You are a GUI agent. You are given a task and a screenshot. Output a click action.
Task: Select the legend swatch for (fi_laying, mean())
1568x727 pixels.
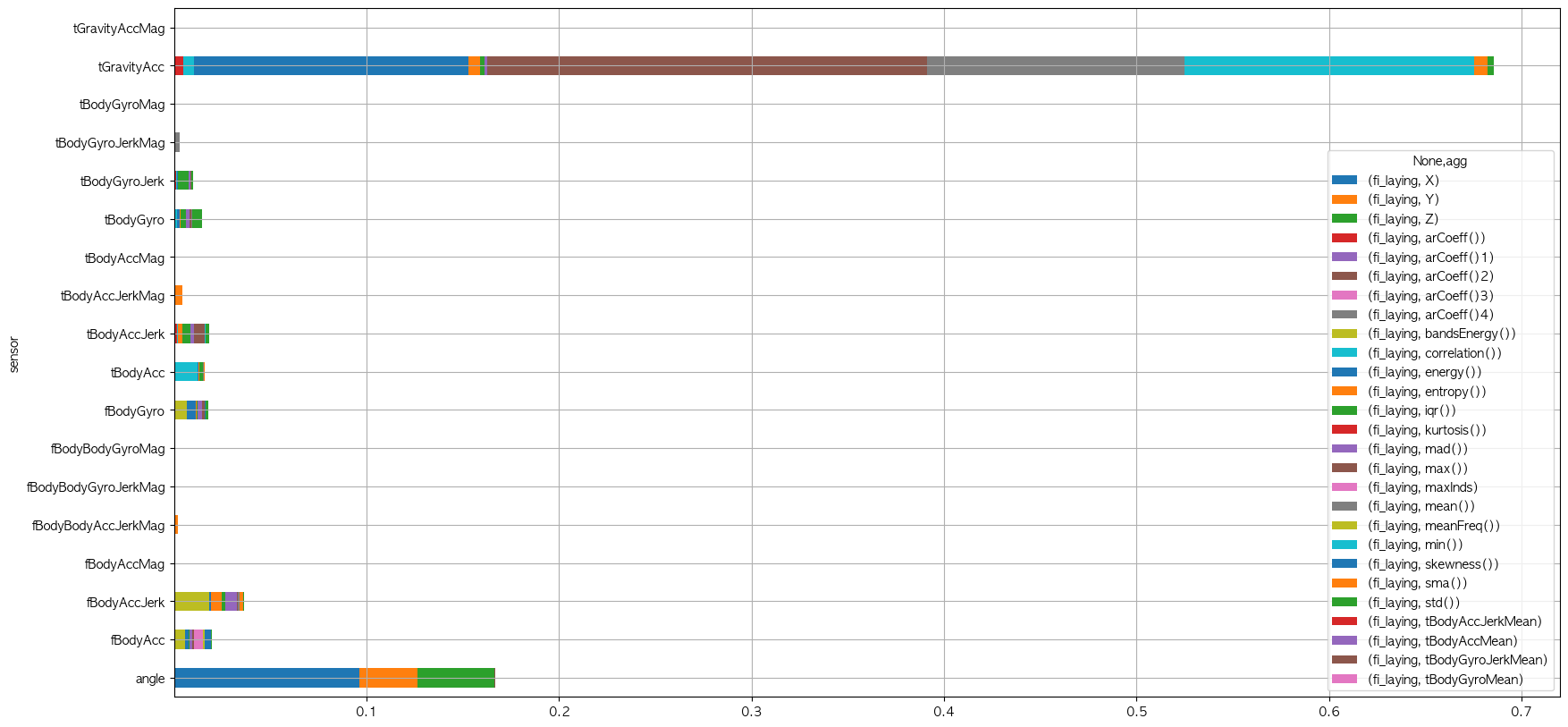[1344, 507]
